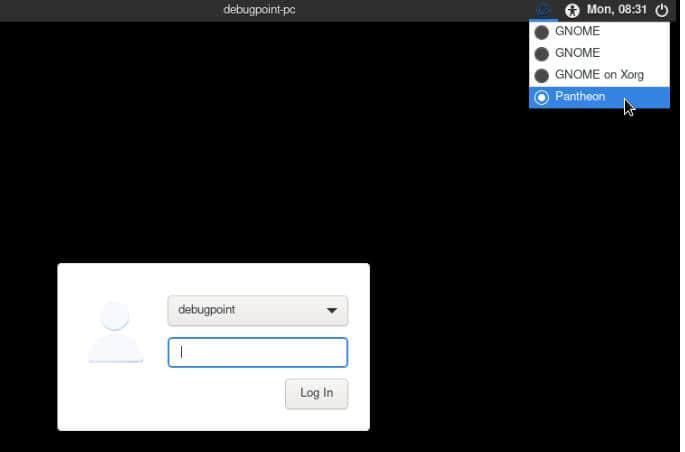
Task: Click the blank area left of Log In
Action: point(220,394)
